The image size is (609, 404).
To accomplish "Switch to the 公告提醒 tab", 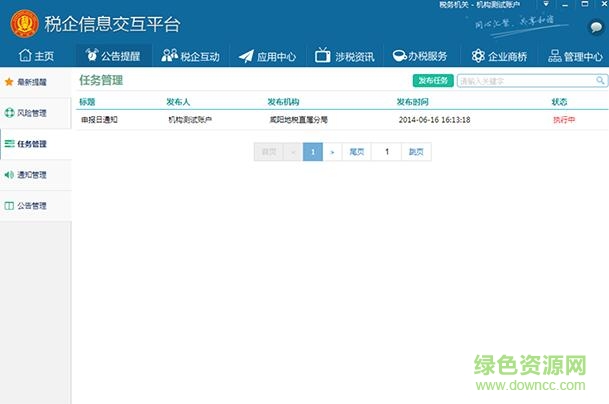I will [x=113, y=56].
